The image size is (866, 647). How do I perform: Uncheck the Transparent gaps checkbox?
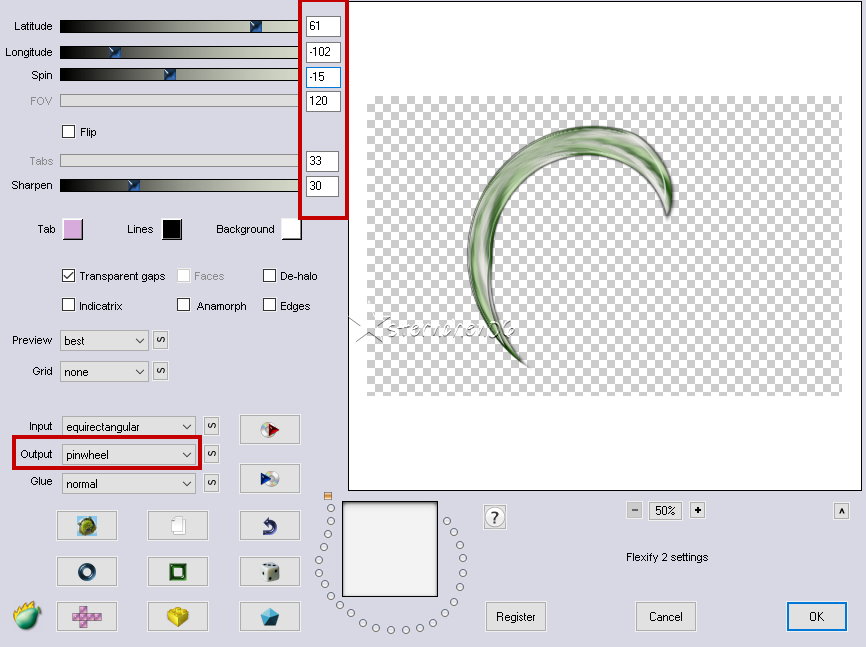69,276
